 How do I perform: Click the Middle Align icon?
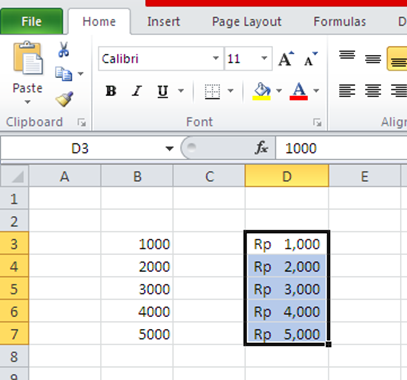point(373,58)
